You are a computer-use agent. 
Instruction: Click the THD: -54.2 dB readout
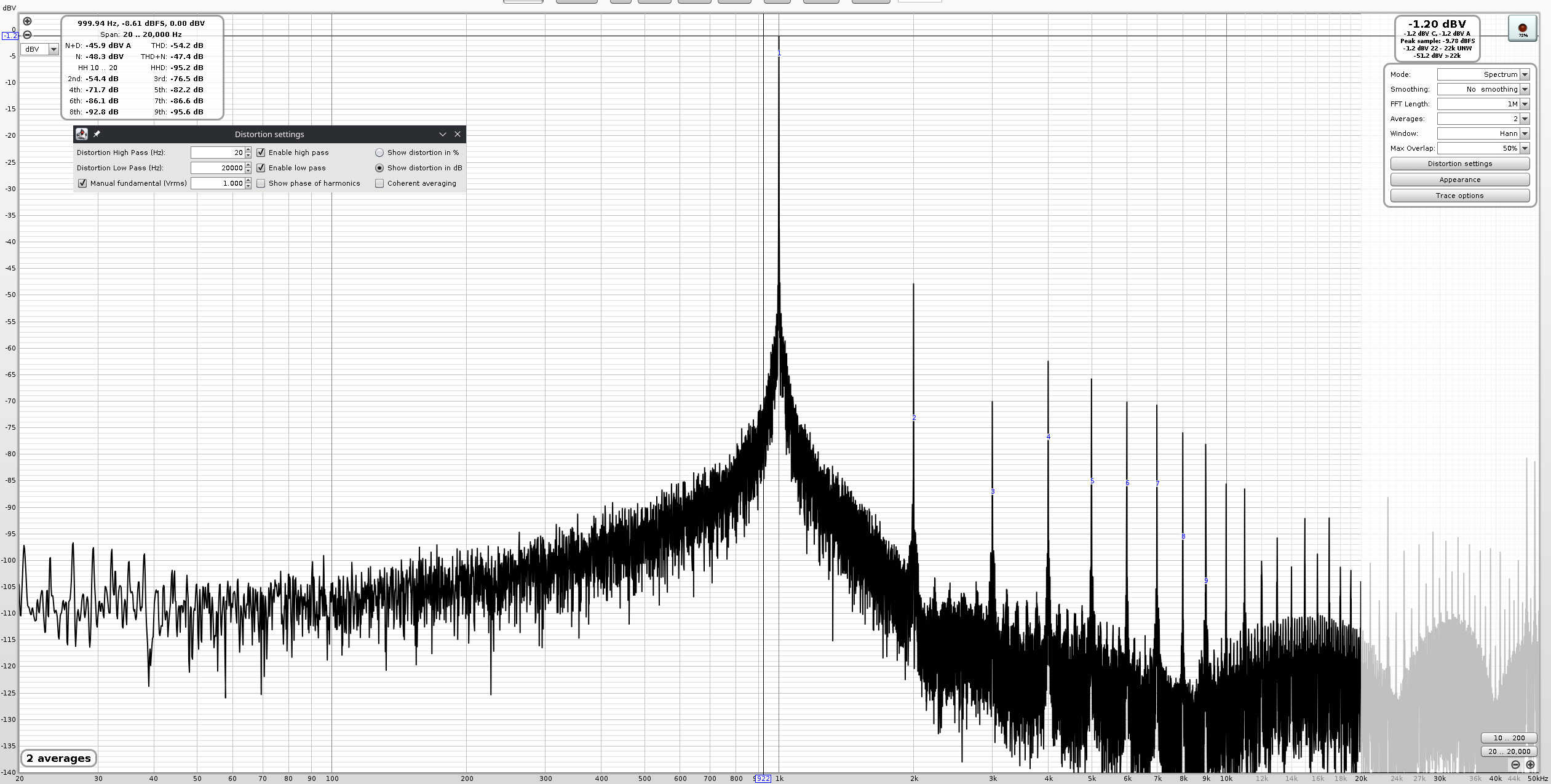tap(177, 46)
